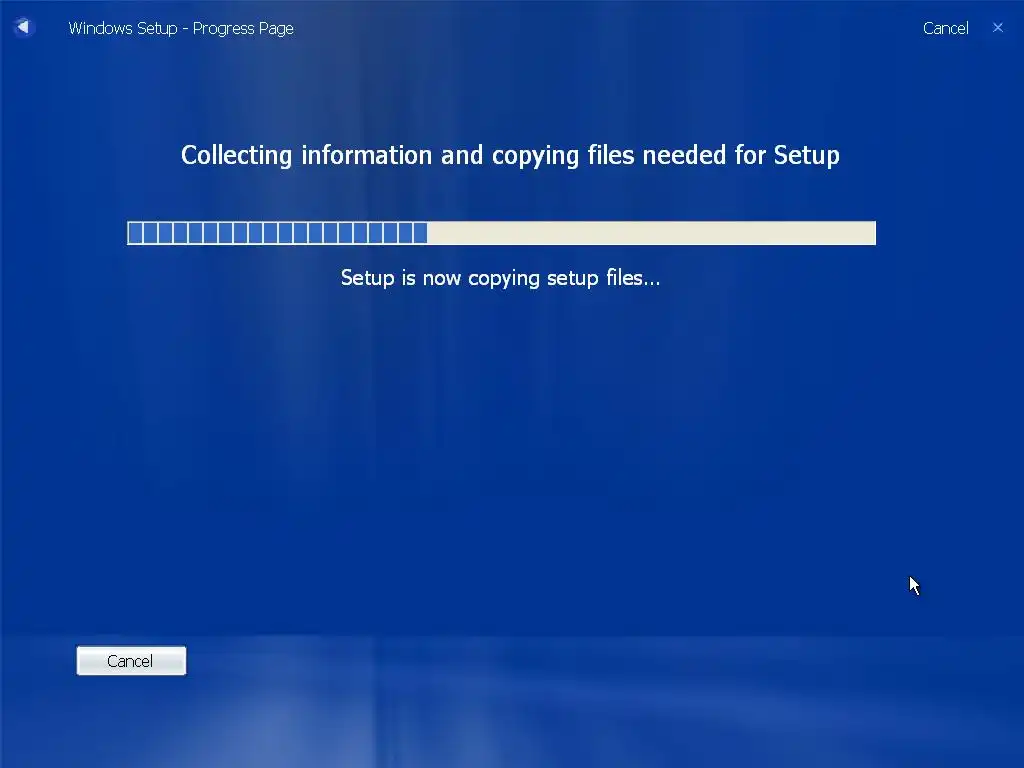Click the last filled block of progress bar

[x=421, y=233]
